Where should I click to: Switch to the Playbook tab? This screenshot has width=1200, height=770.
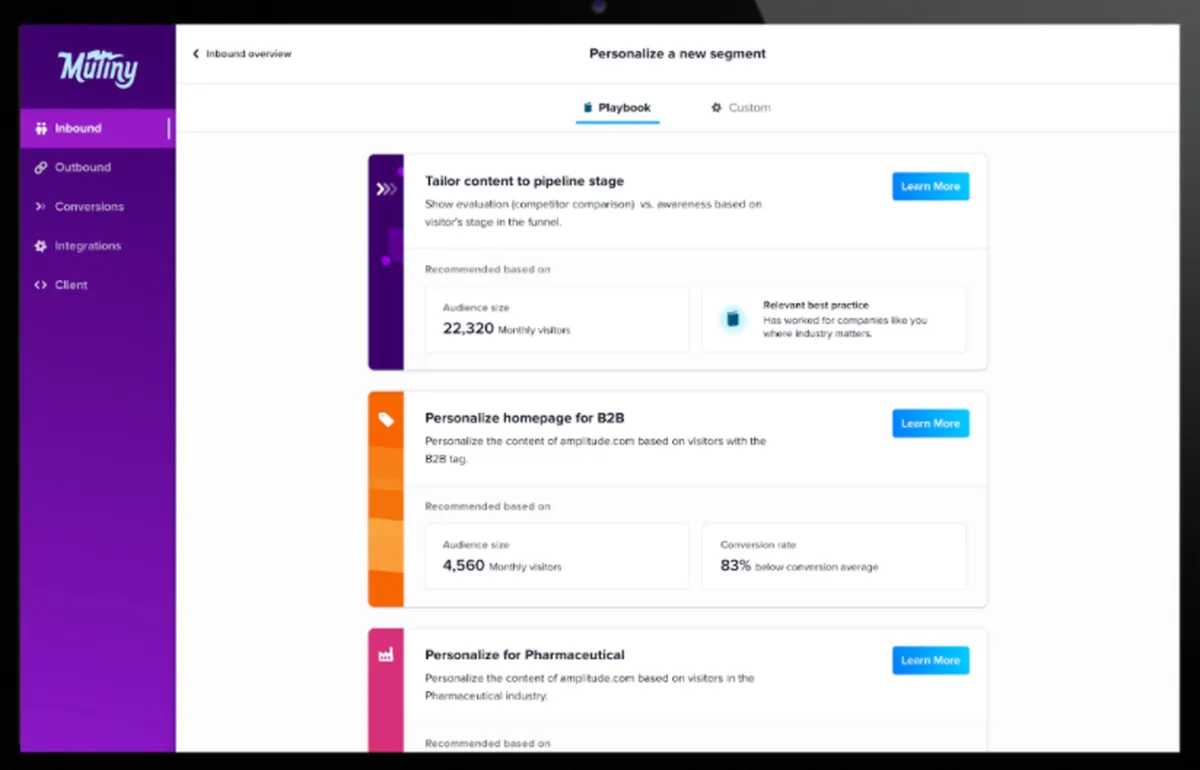(617, 107)
